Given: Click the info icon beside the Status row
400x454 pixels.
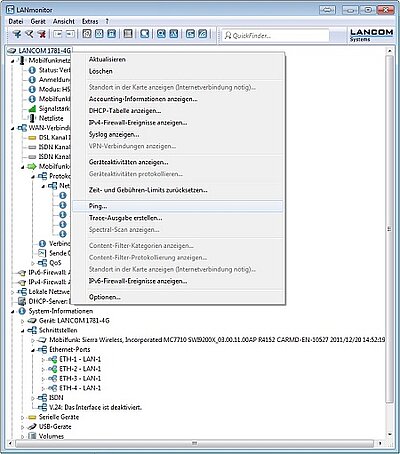Looking at the screenshot, I should (x=32, y=70).
